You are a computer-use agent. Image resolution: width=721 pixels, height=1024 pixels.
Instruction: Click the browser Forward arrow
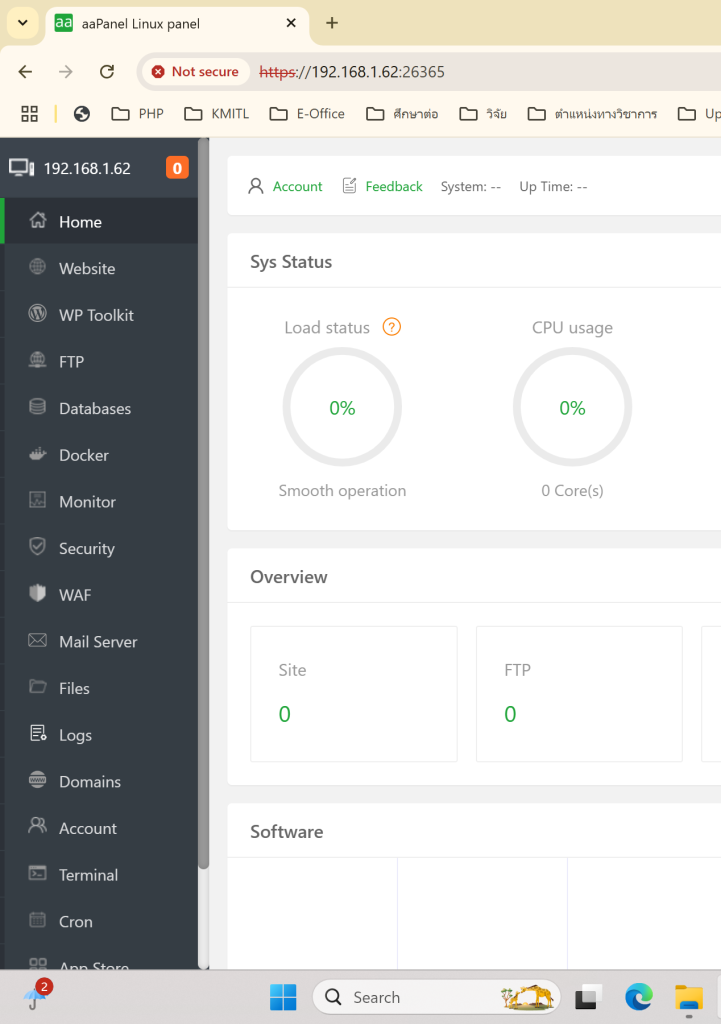[x=66, y=72]
